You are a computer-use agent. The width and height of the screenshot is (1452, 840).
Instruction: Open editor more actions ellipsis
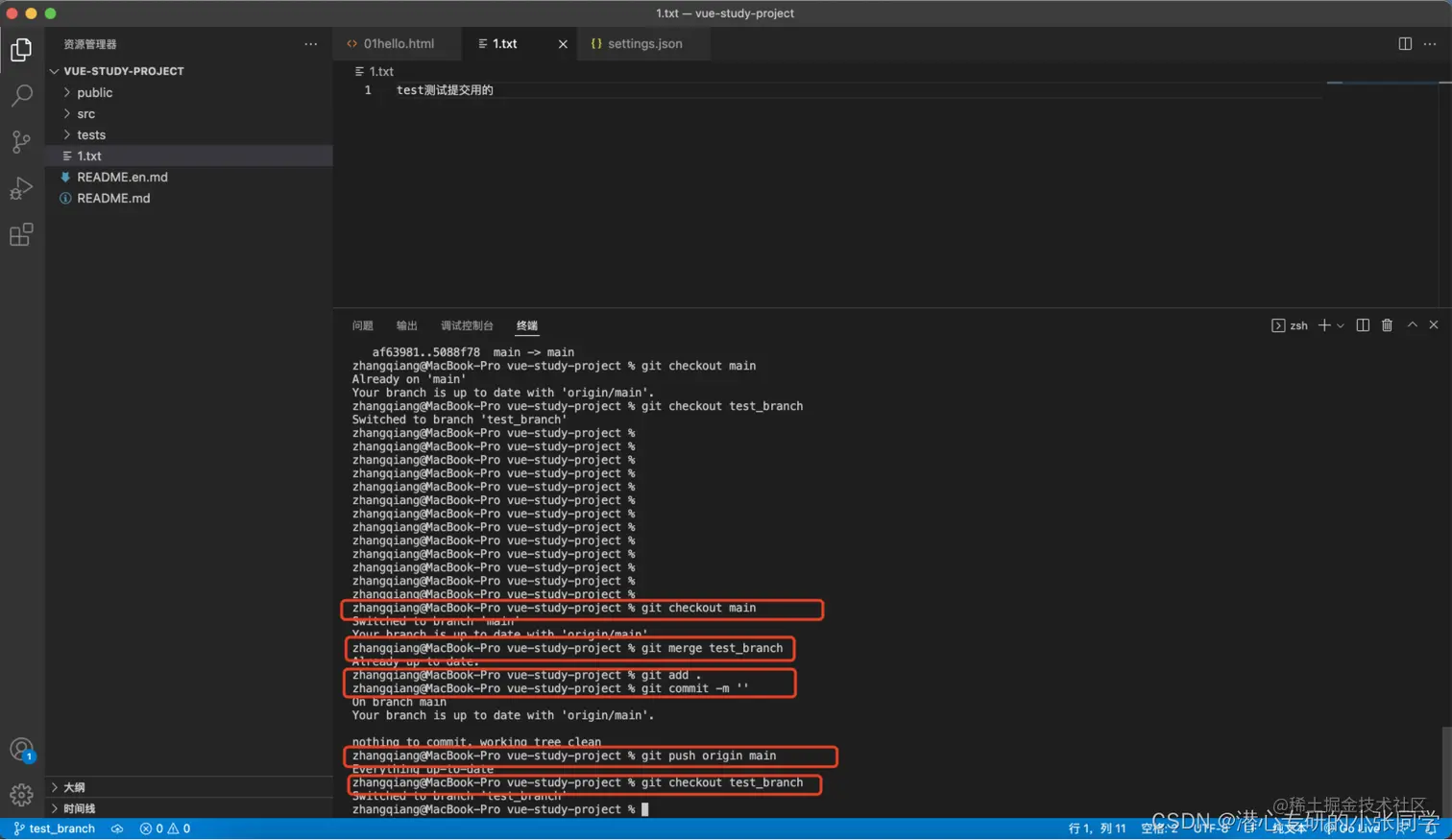[1430, 44]
